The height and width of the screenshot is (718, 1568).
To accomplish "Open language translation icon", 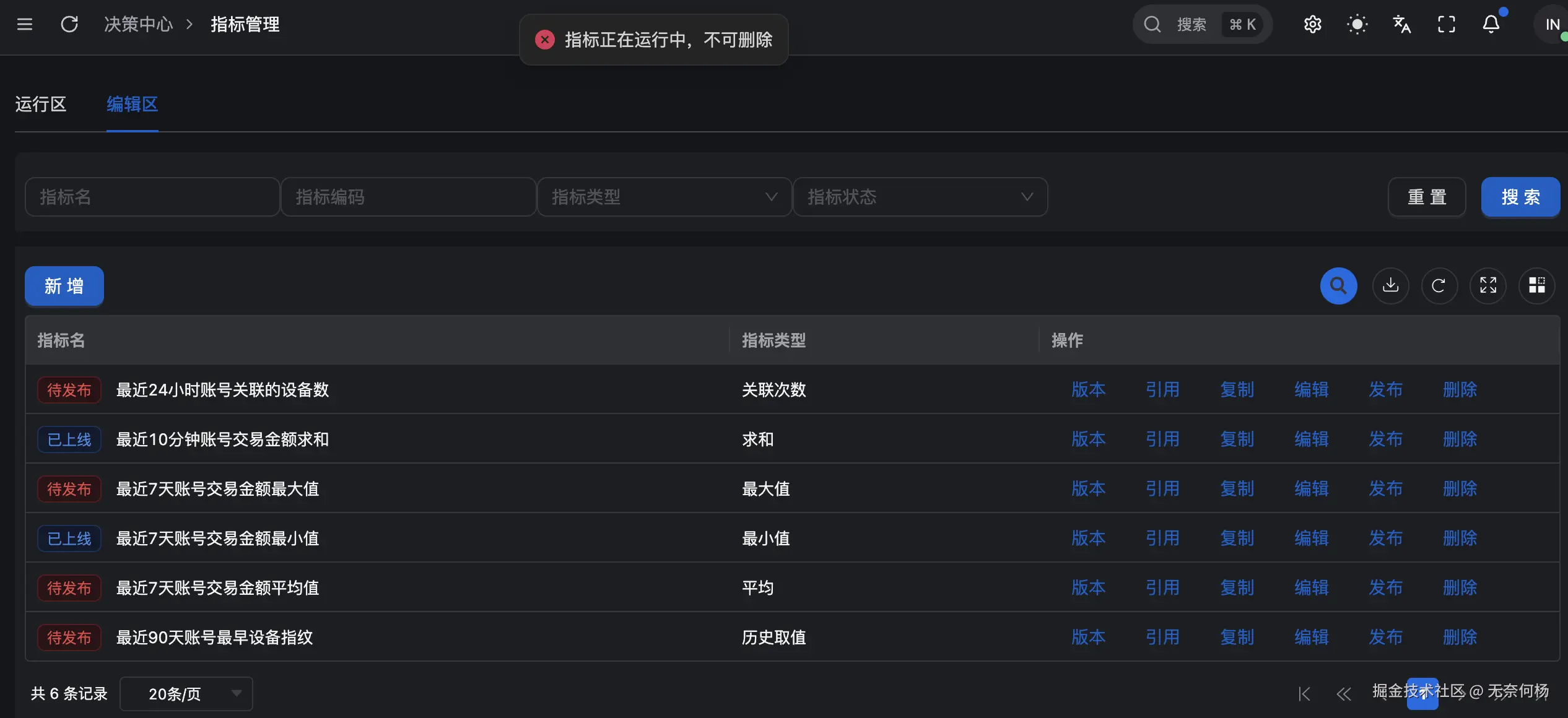I will (1401, 24).
